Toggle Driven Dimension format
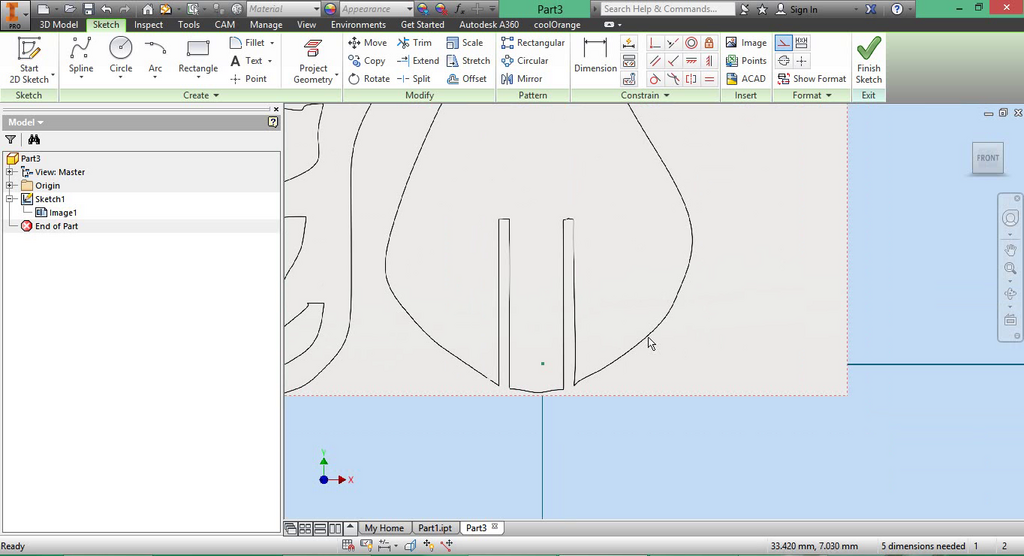This screenshot has width=1024, height=556. point(801,43)
